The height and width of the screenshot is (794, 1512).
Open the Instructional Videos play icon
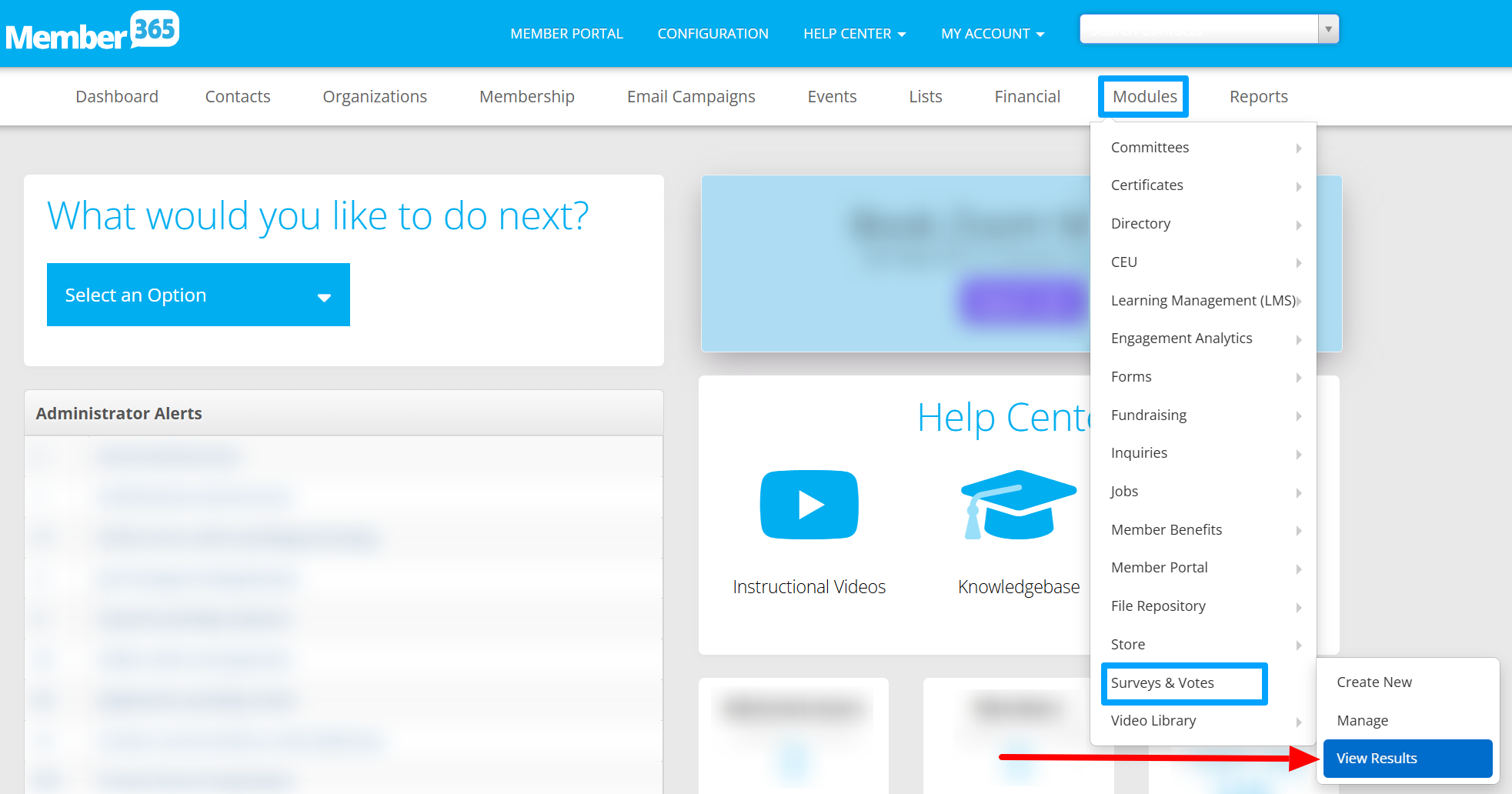[x=809, y=504]
